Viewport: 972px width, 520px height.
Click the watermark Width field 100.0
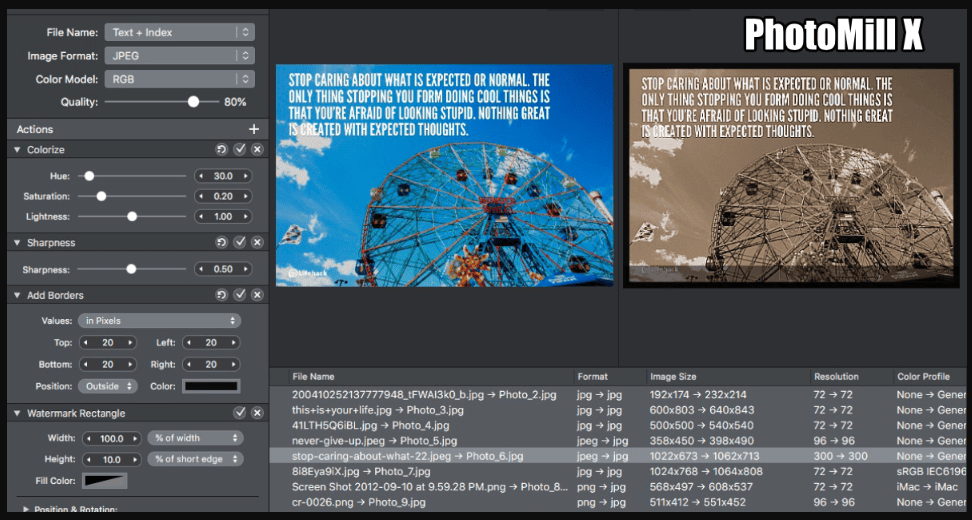tap(112, 438)
